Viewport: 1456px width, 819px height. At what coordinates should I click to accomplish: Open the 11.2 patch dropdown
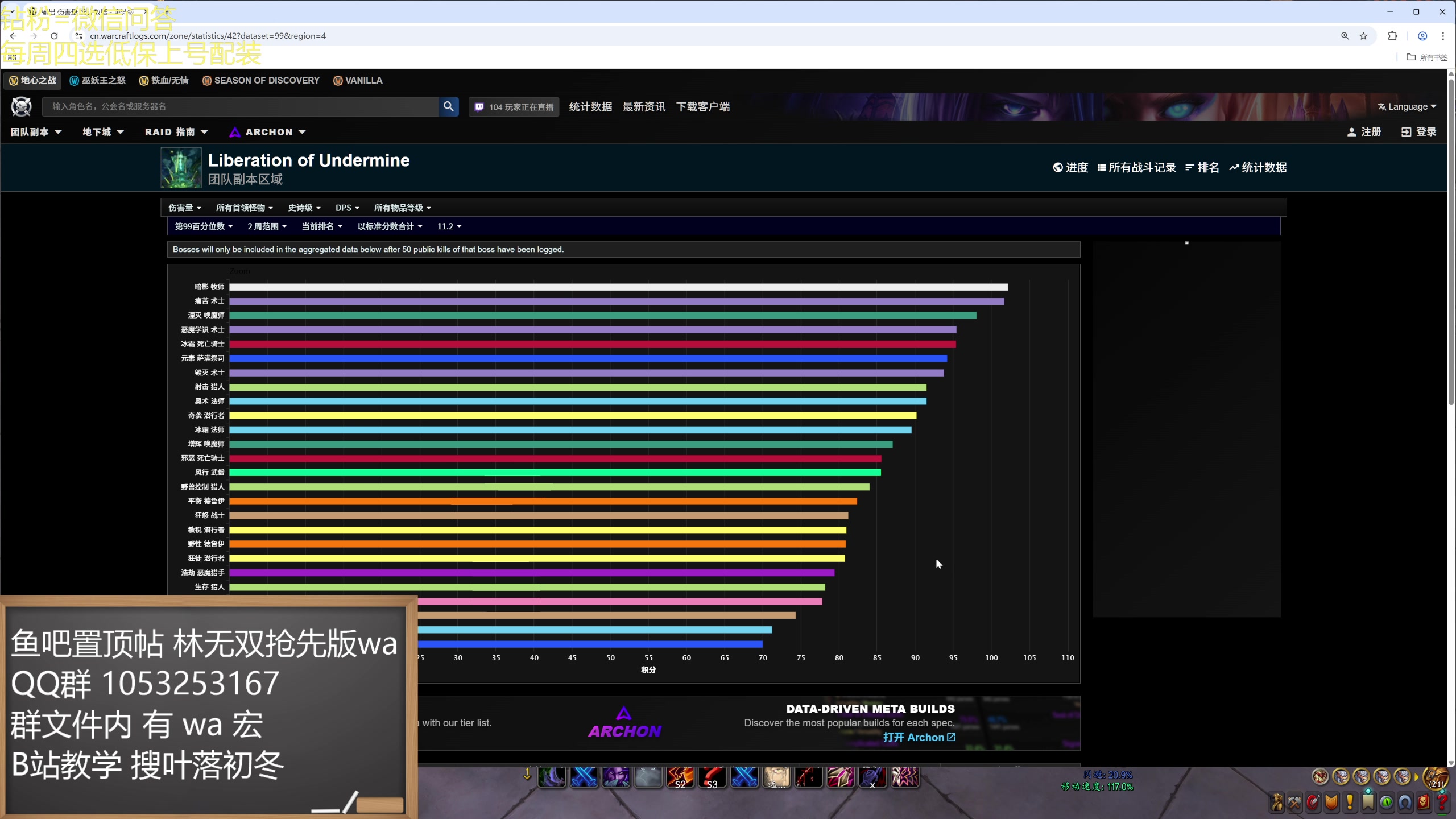pos(449,226)
